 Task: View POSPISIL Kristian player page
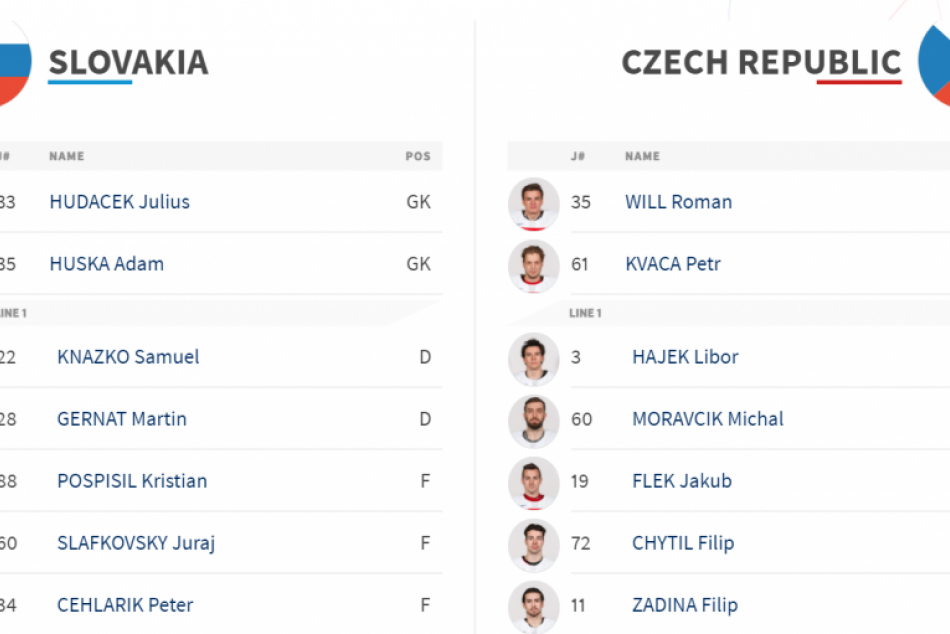(x=132, y=481)
